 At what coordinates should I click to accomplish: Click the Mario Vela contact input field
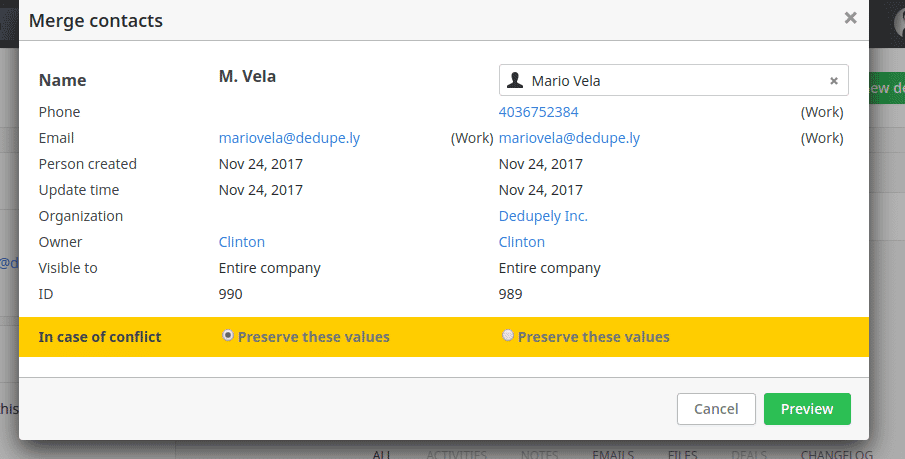click(674, 80)
